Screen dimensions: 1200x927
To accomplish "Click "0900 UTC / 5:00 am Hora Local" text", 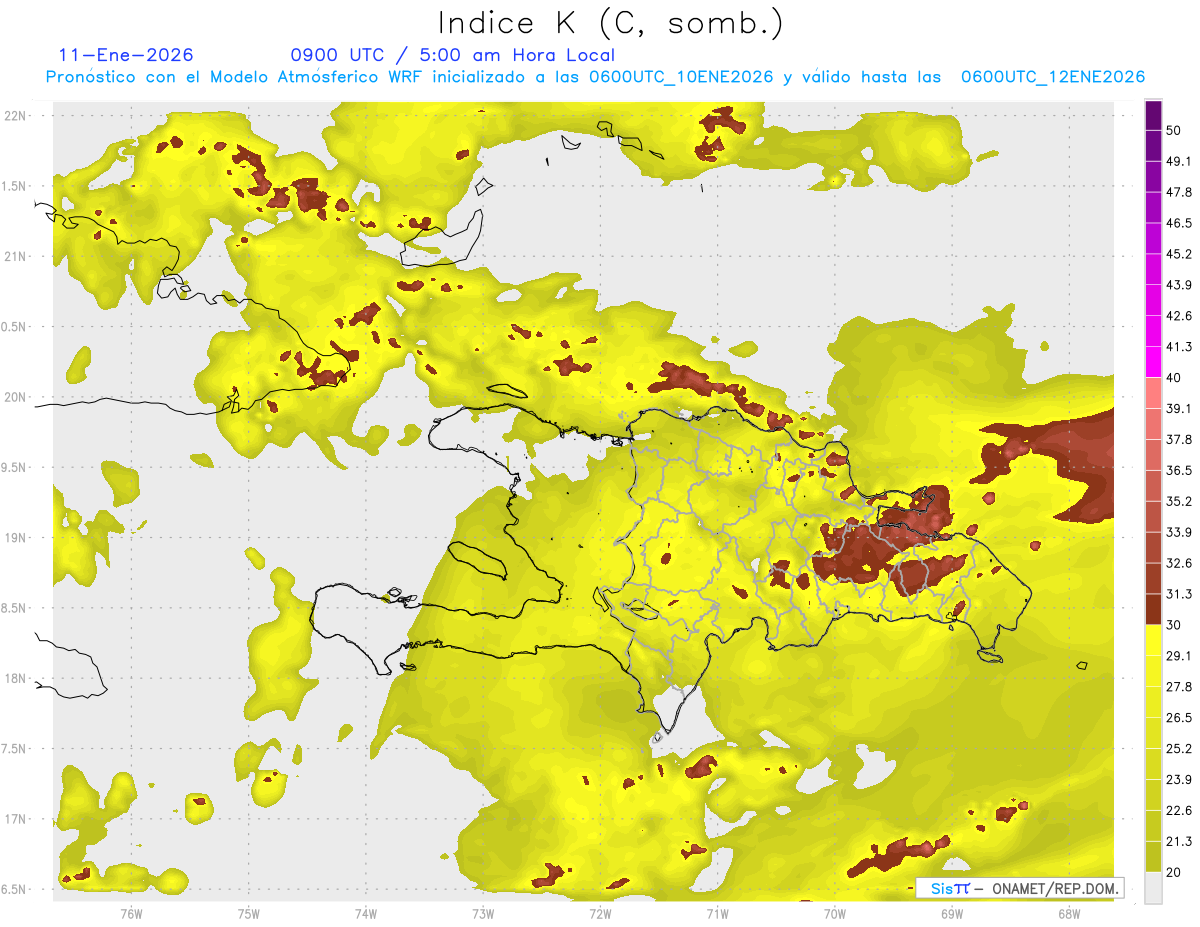I will tap(453, 55).
